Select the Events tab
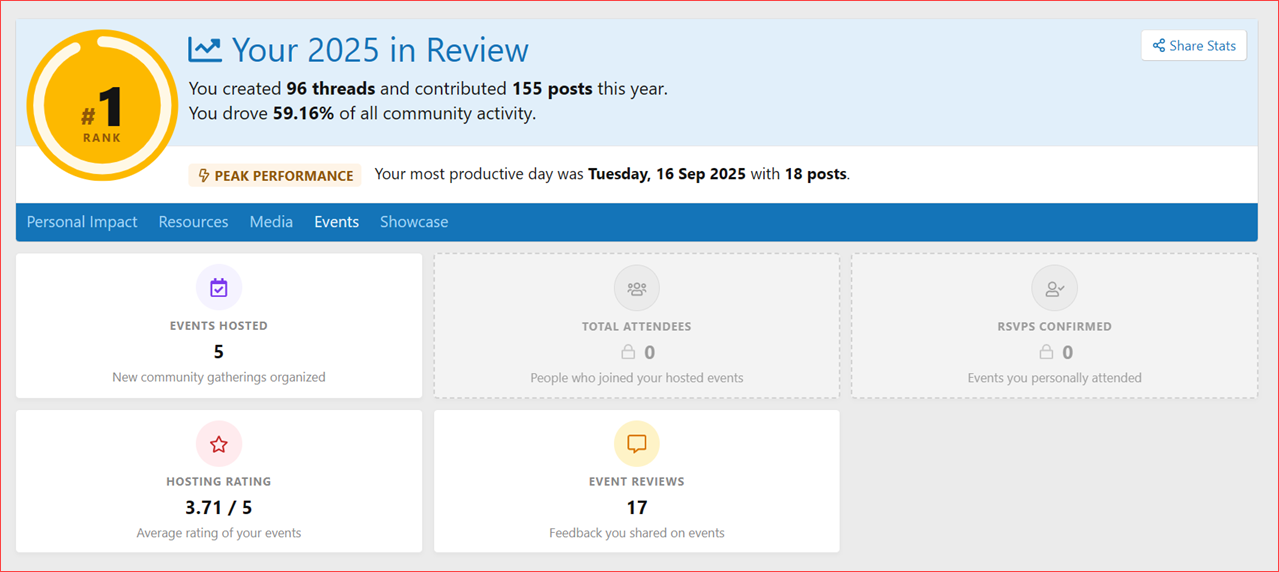Viewport: 1279px width, 572px height. (x=336, y=222)
